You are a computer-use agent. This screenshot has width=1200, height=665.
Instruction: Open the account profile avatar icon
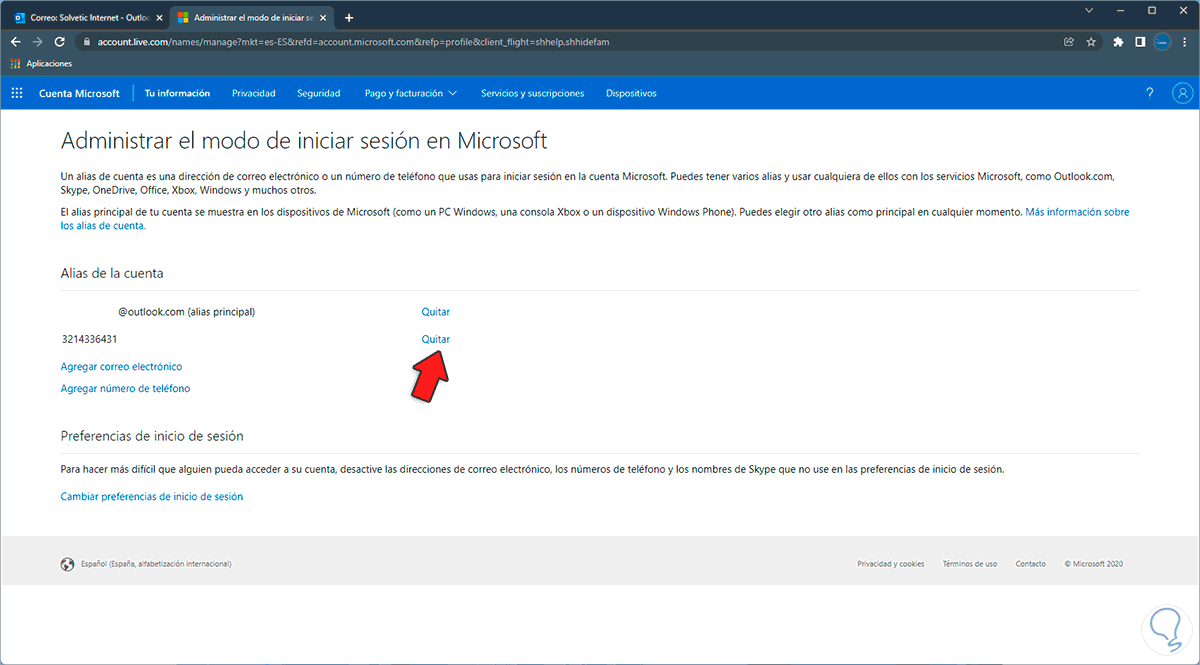(1182, 93)
